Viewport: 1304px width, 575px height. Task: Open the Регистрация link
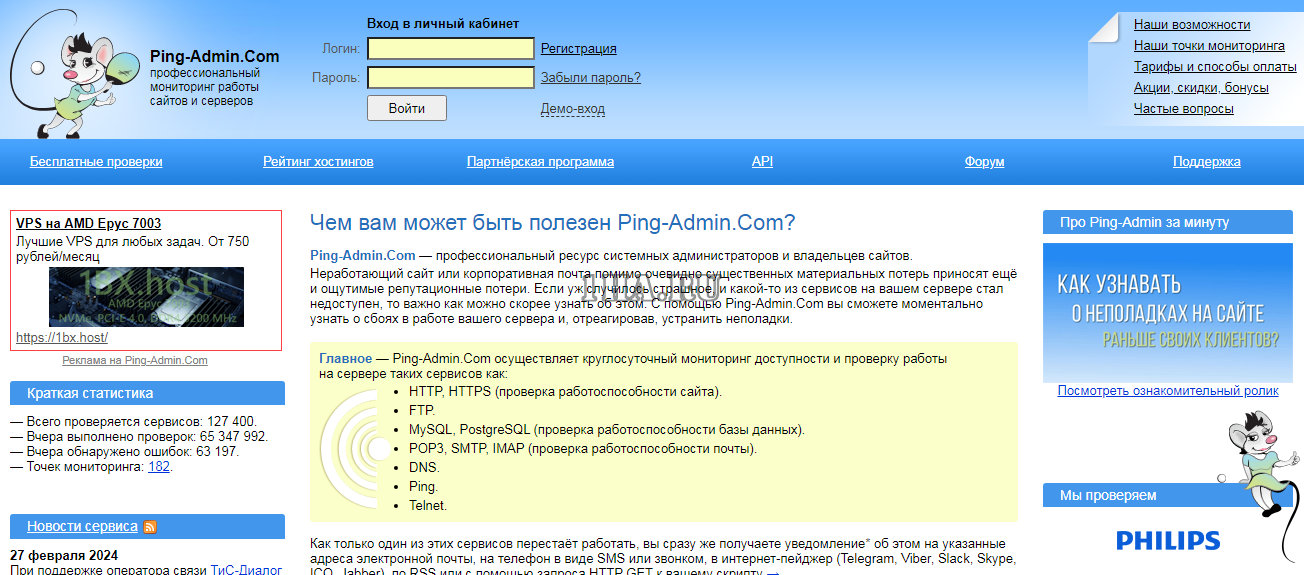click(x=578, y=48)
